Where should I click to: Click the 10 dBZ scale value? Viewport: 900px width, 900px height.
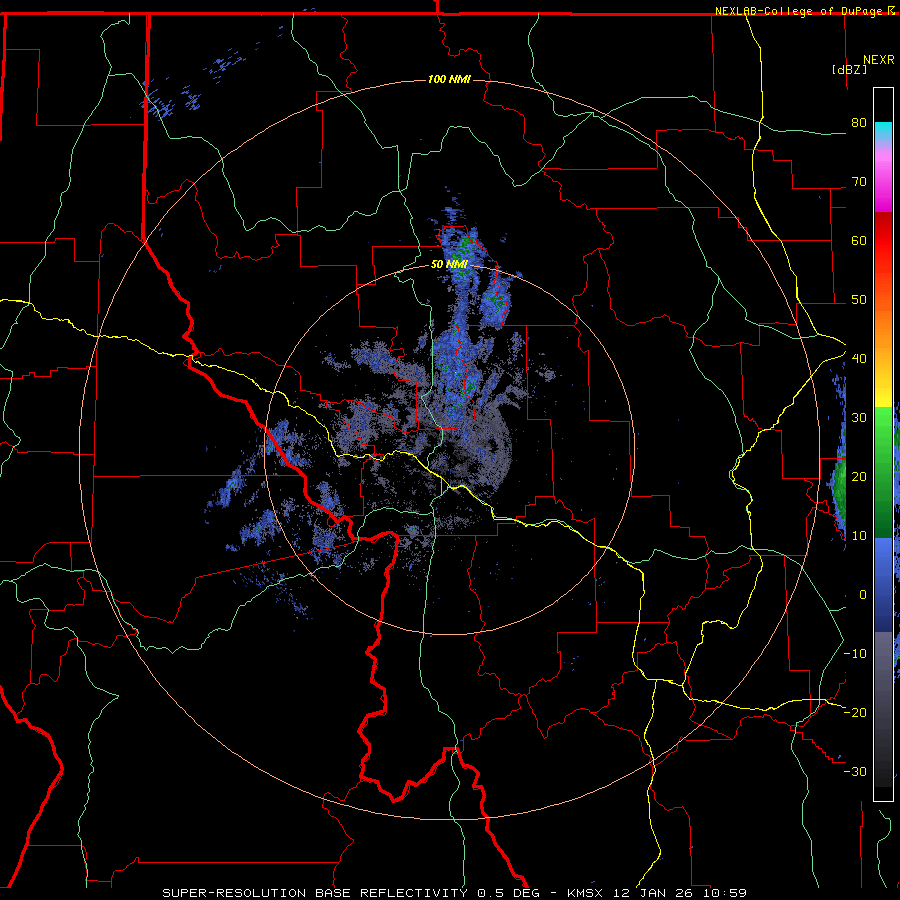tap(859, 536)
